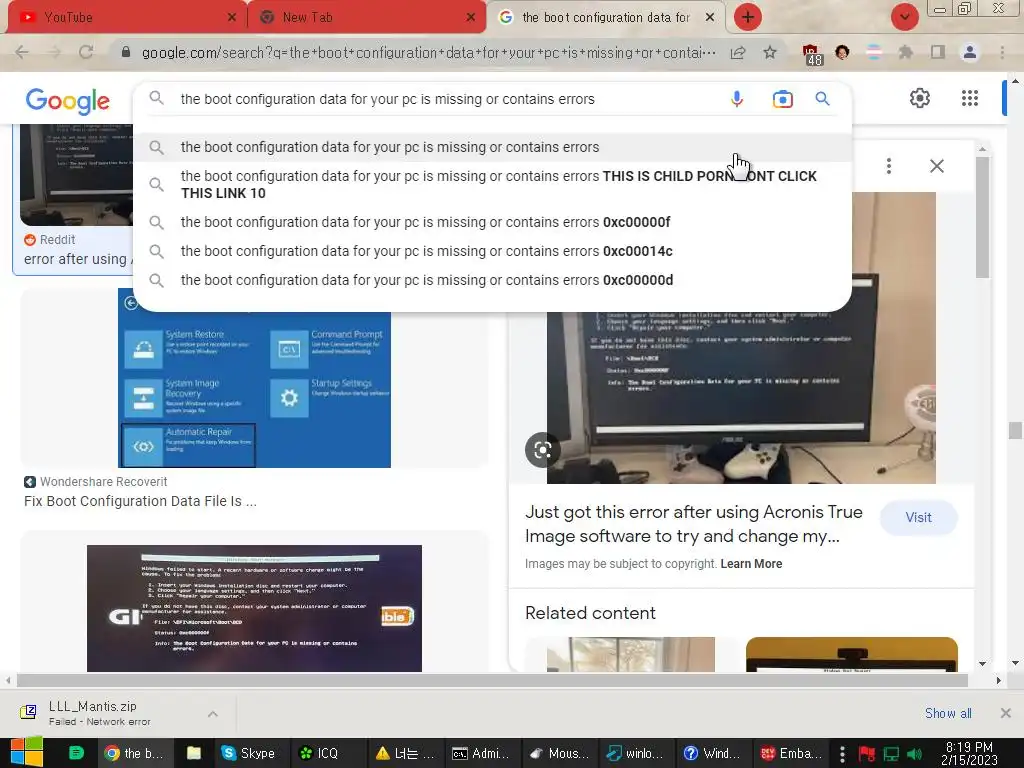Screen dimensions: 1024x768
Task: Click the page vertical scrollbar thumb
Action: click(1015, 430)
